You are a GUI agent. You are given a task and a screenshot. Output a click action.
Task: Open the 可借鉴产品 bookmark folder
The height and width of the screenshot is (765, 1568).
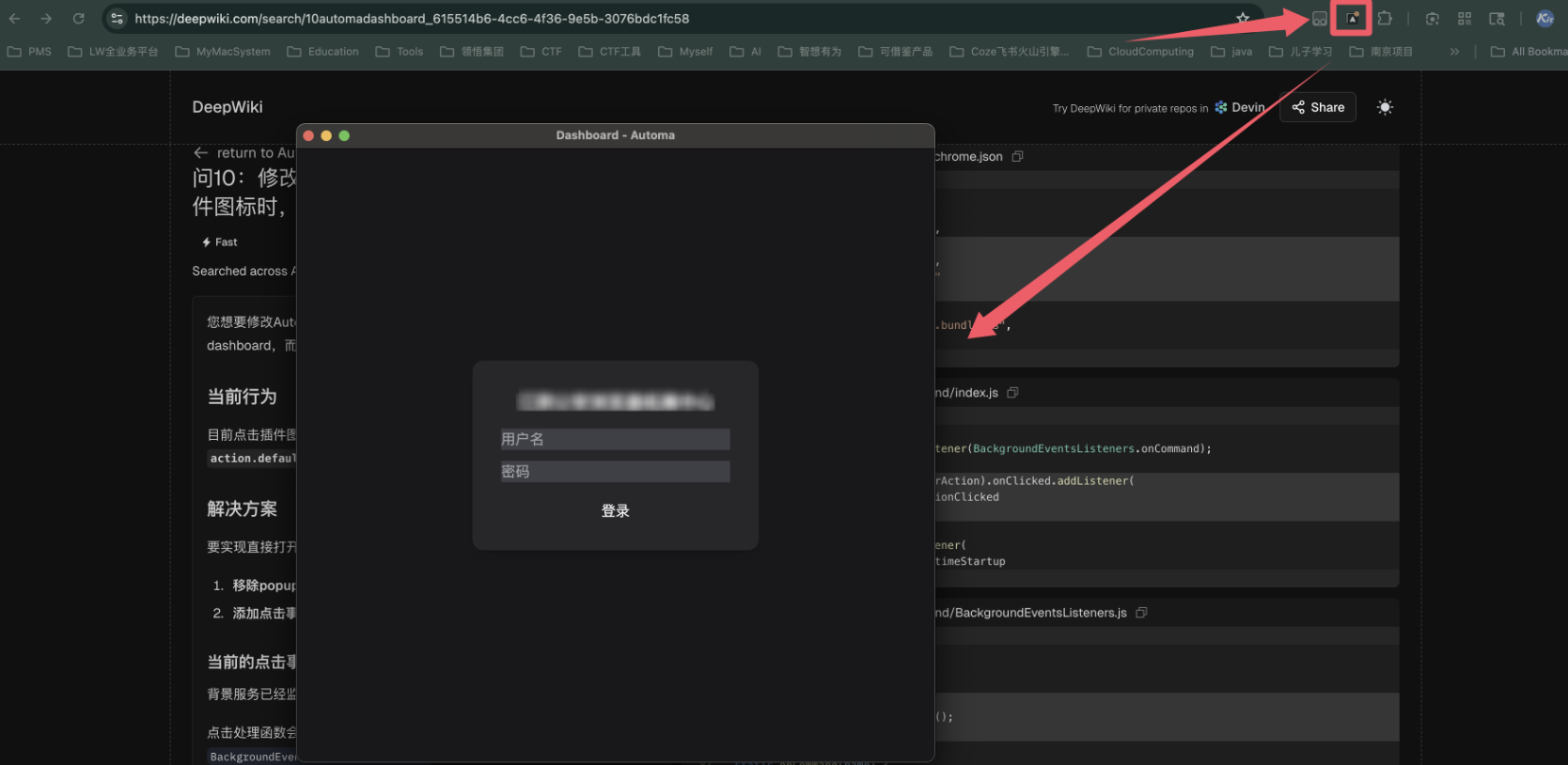point(896,52)
